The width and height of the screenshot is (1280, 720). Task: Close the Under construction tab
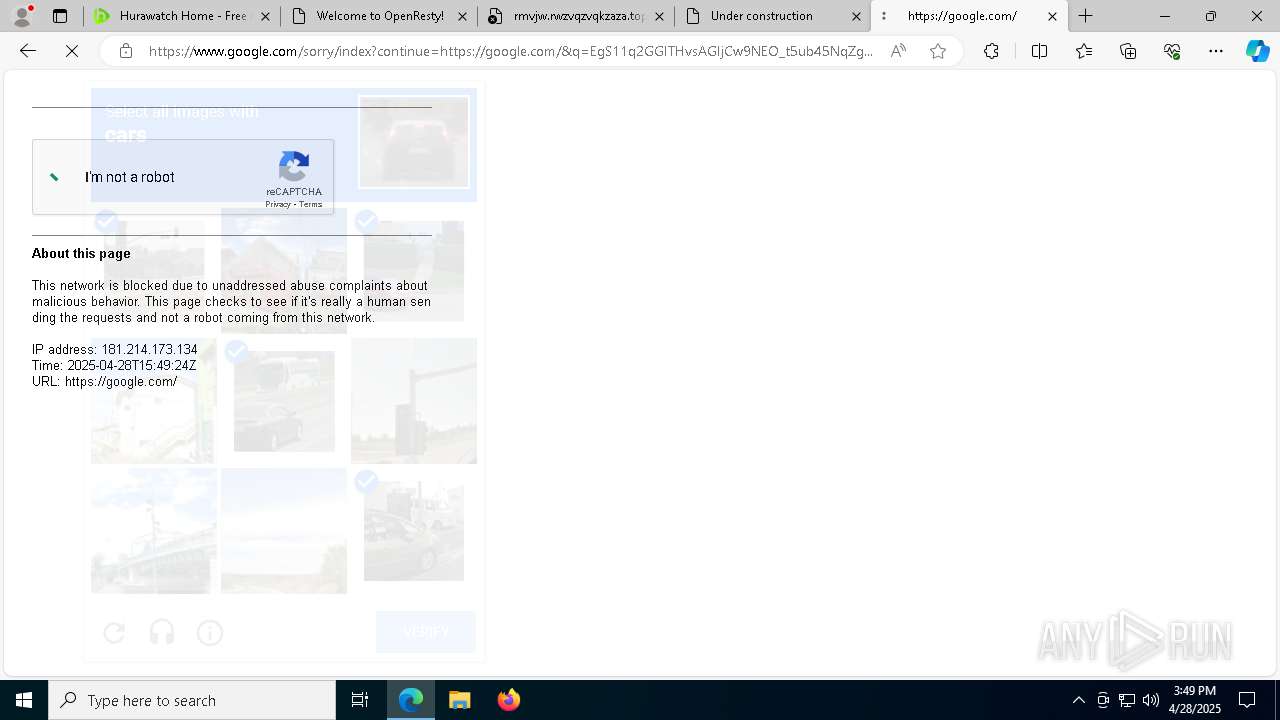[856, 16]
